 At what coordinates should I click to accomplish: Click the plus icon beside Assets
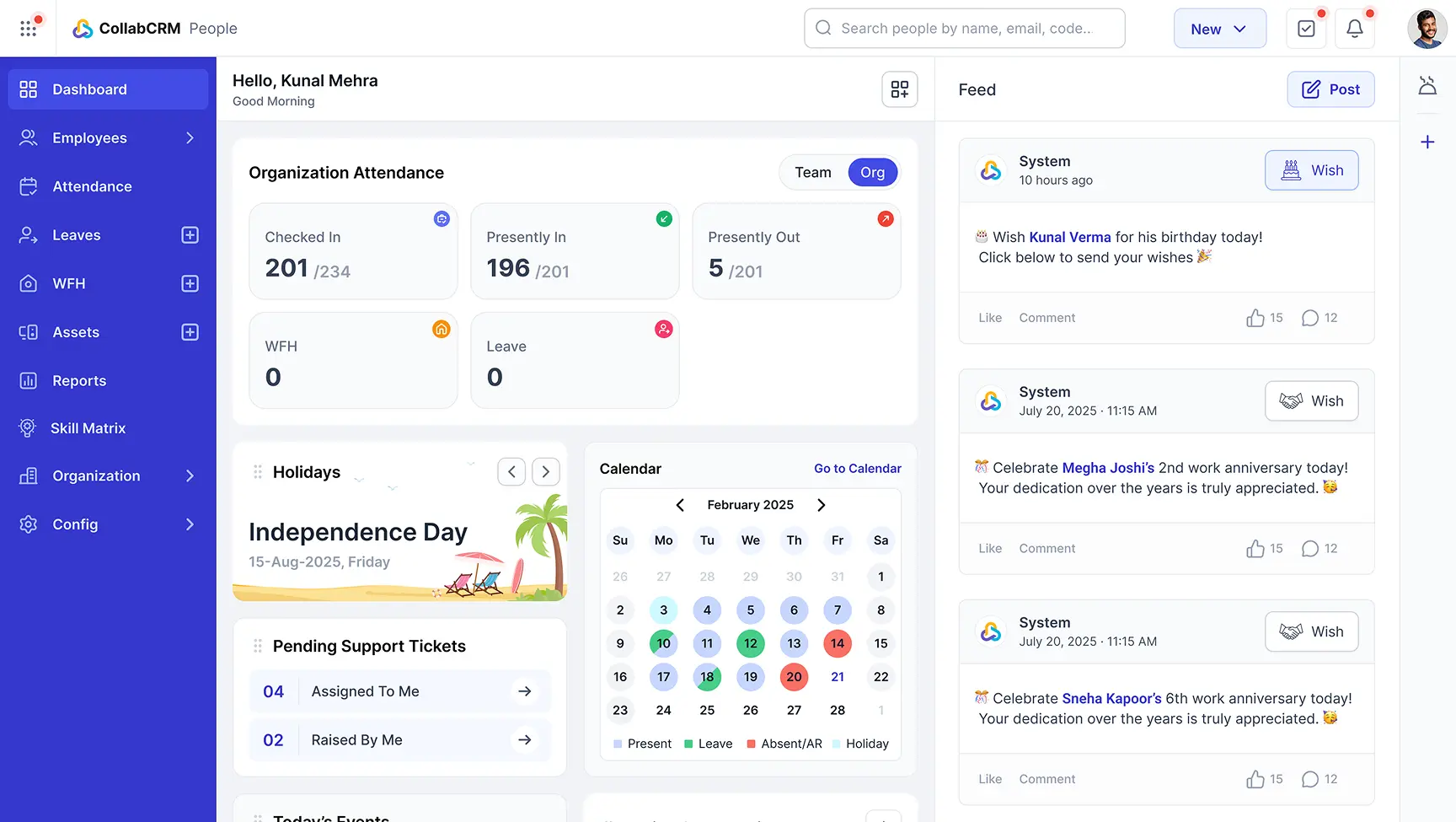pyautogui.click(x=190, y=331)
